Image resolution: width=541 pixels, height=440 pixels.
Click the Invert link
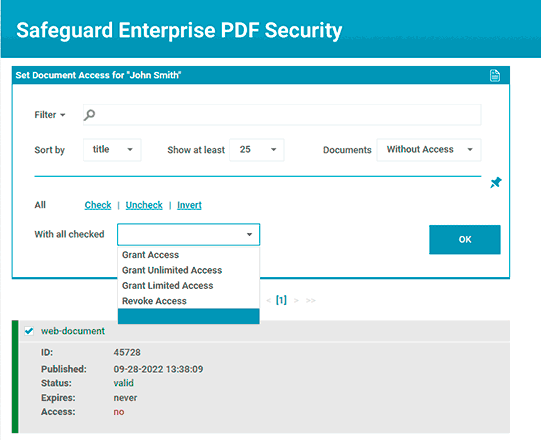pyautogui.click(x=189, y=205)
